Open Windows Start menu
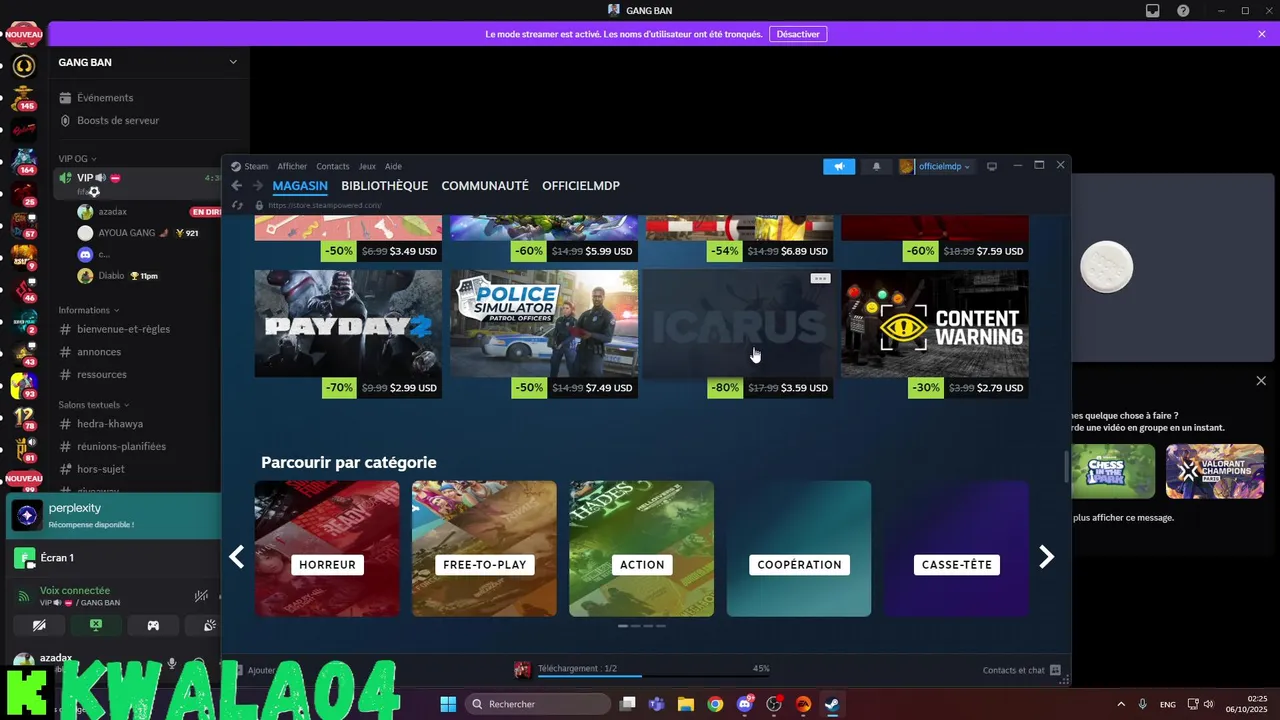Image resolution: width=1280 pixels, height=720 pixels. tap(448, 704)
